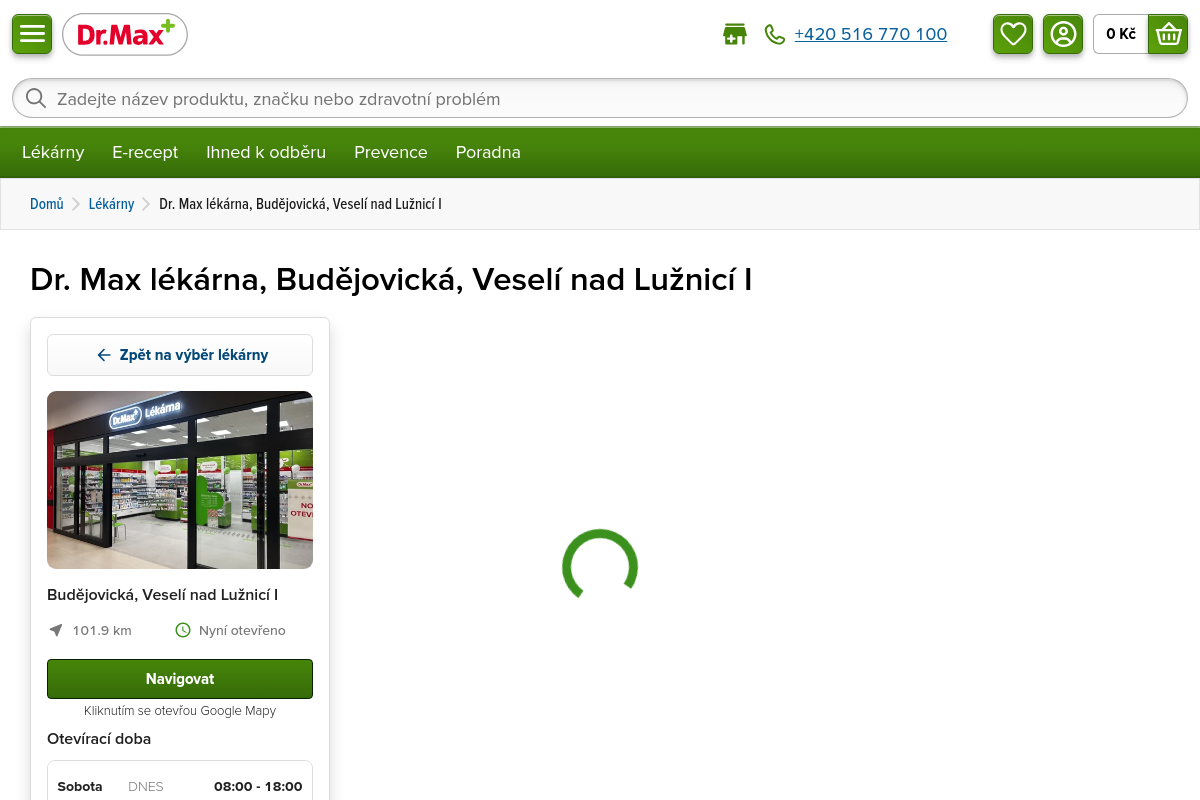Open the Poradna menu item
Image resolution: width=1200 pixels, height=800 pixels.
(488, 152)
